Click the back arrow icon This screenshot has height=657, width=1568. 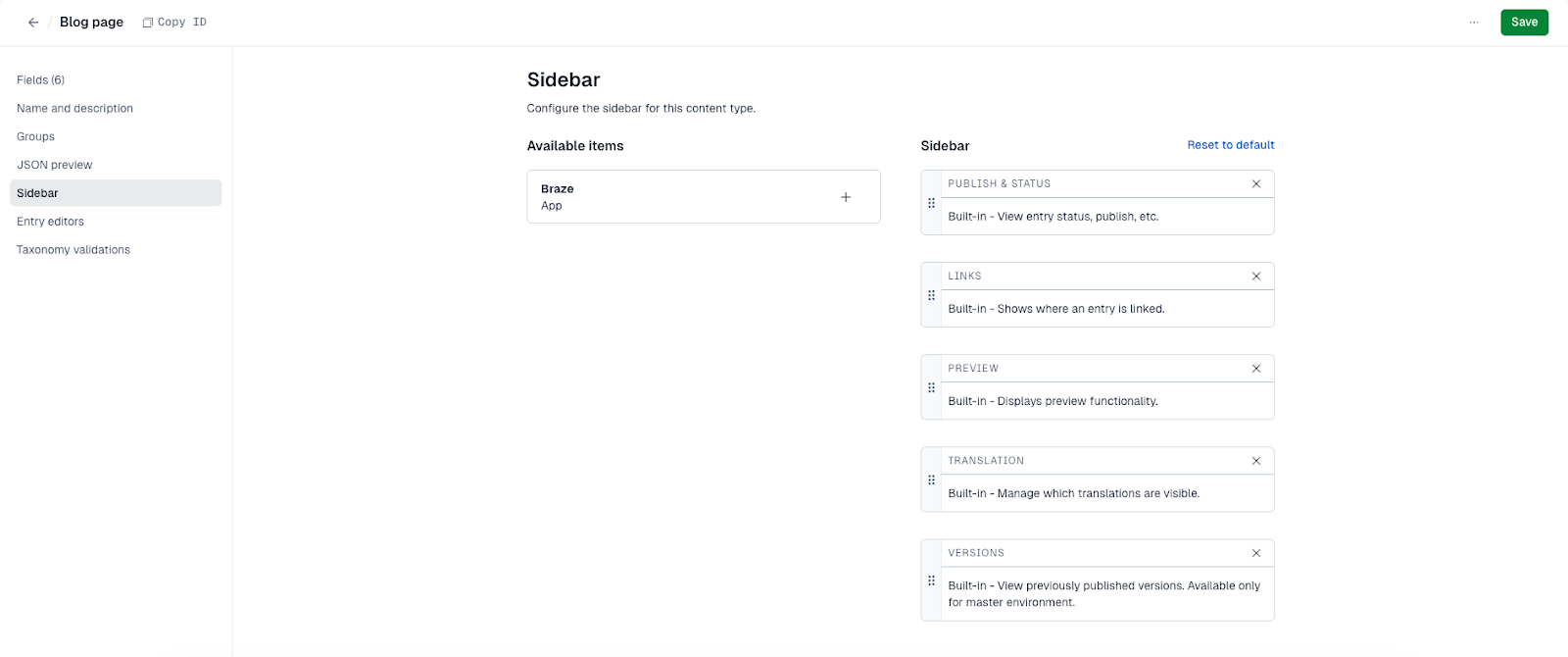coord(33,23)
